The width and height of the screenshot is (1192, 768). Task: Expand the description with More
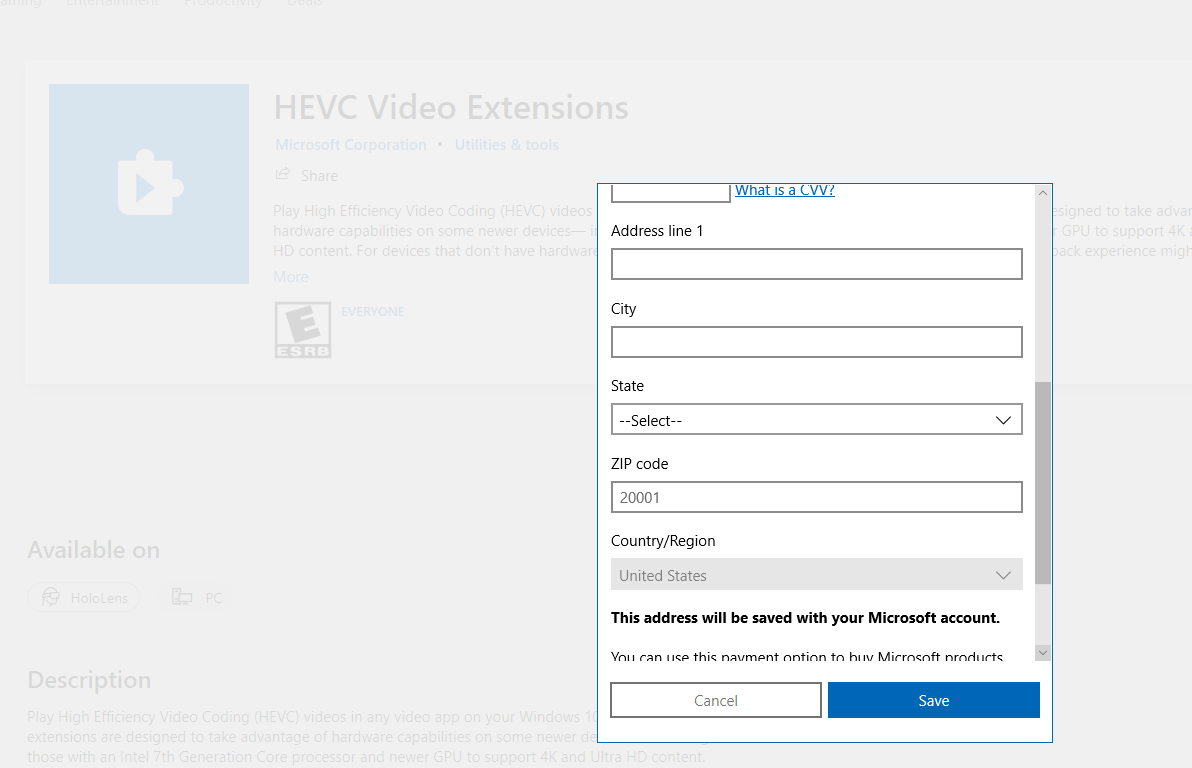point(290,277)
